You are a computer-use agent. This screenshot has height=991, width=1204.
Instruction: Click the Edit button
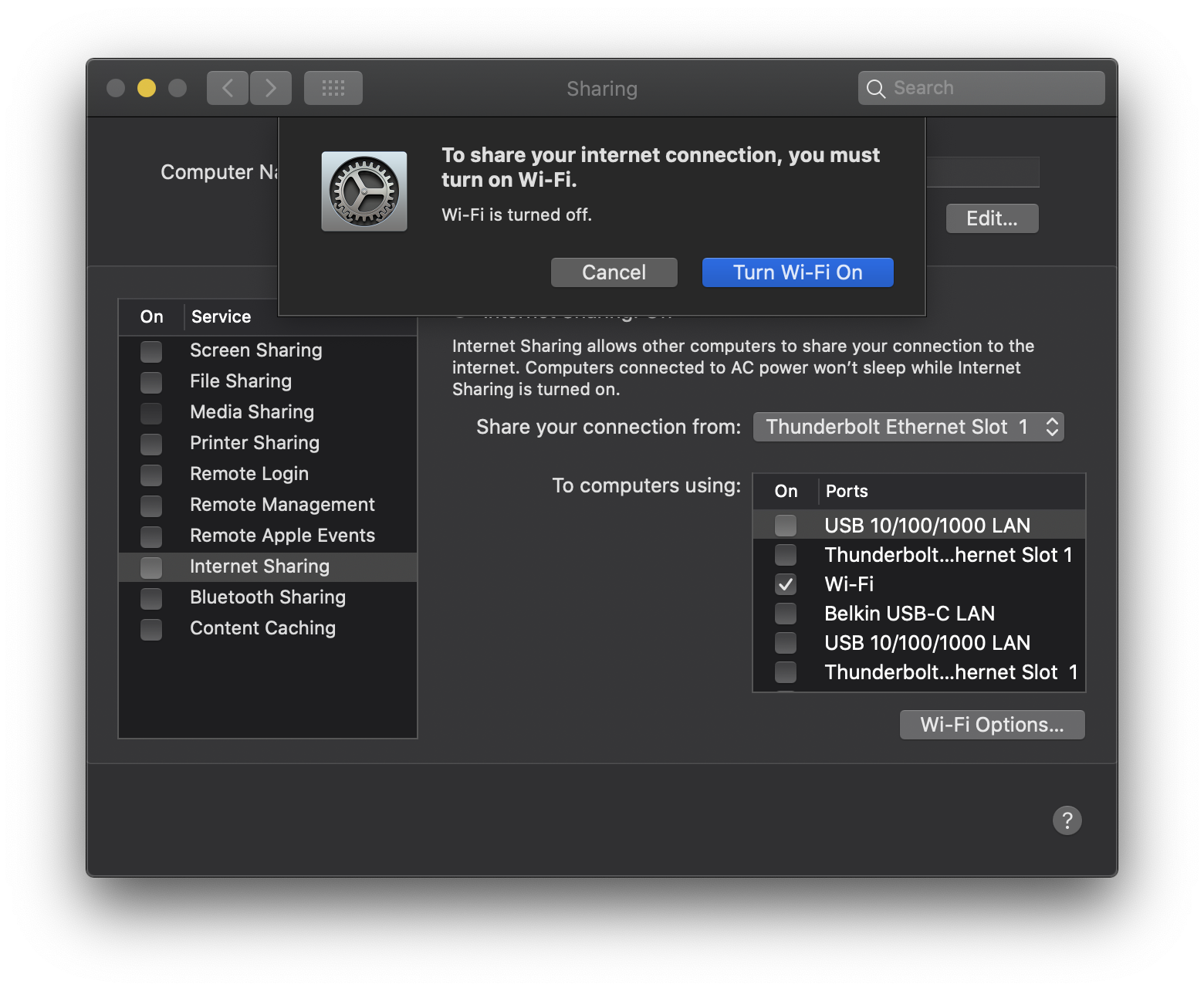pyautogui.click(x=992, y=218)
